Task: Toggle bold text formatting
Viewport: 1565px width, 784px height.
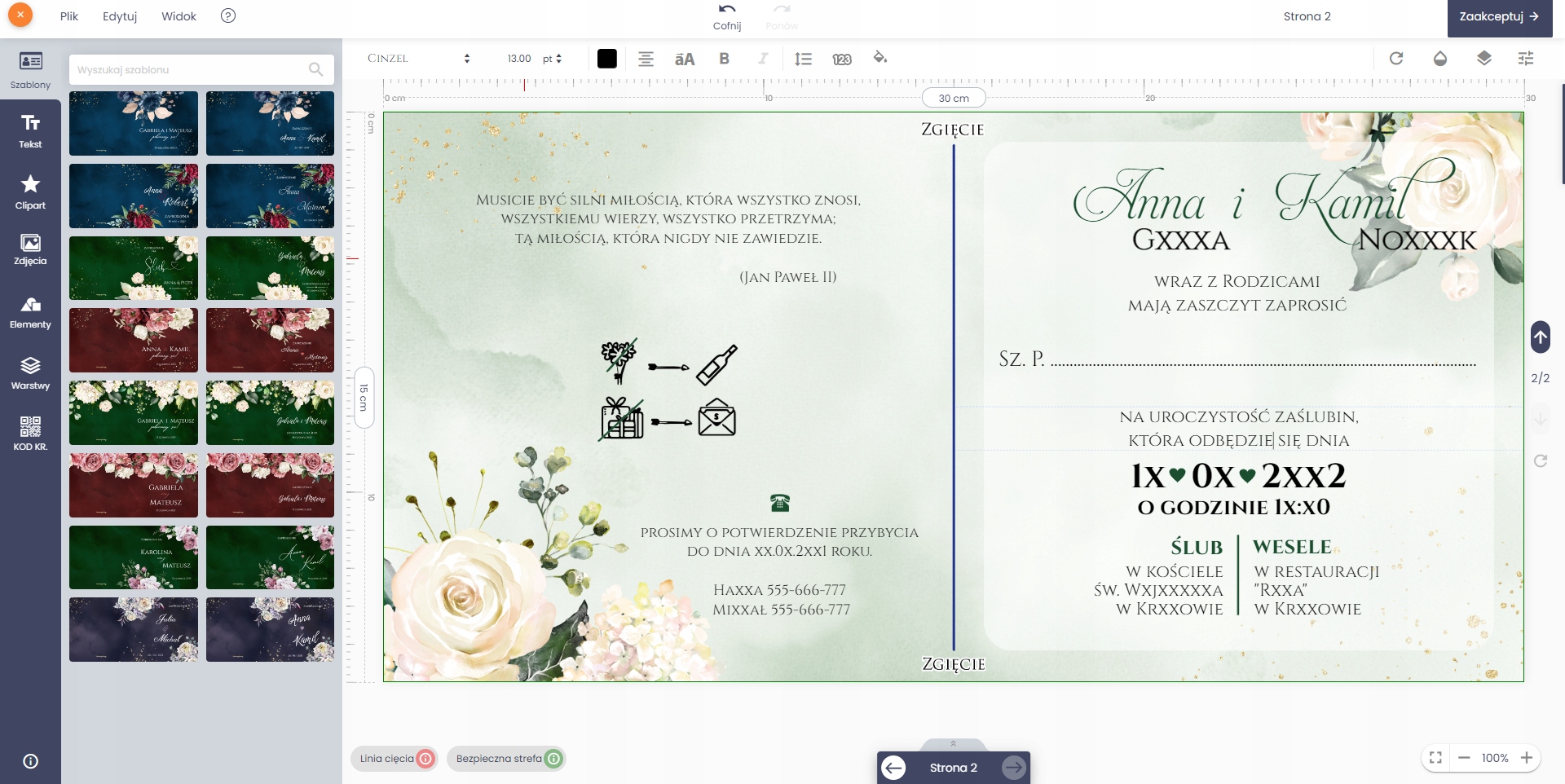Action: click(724, 59)
